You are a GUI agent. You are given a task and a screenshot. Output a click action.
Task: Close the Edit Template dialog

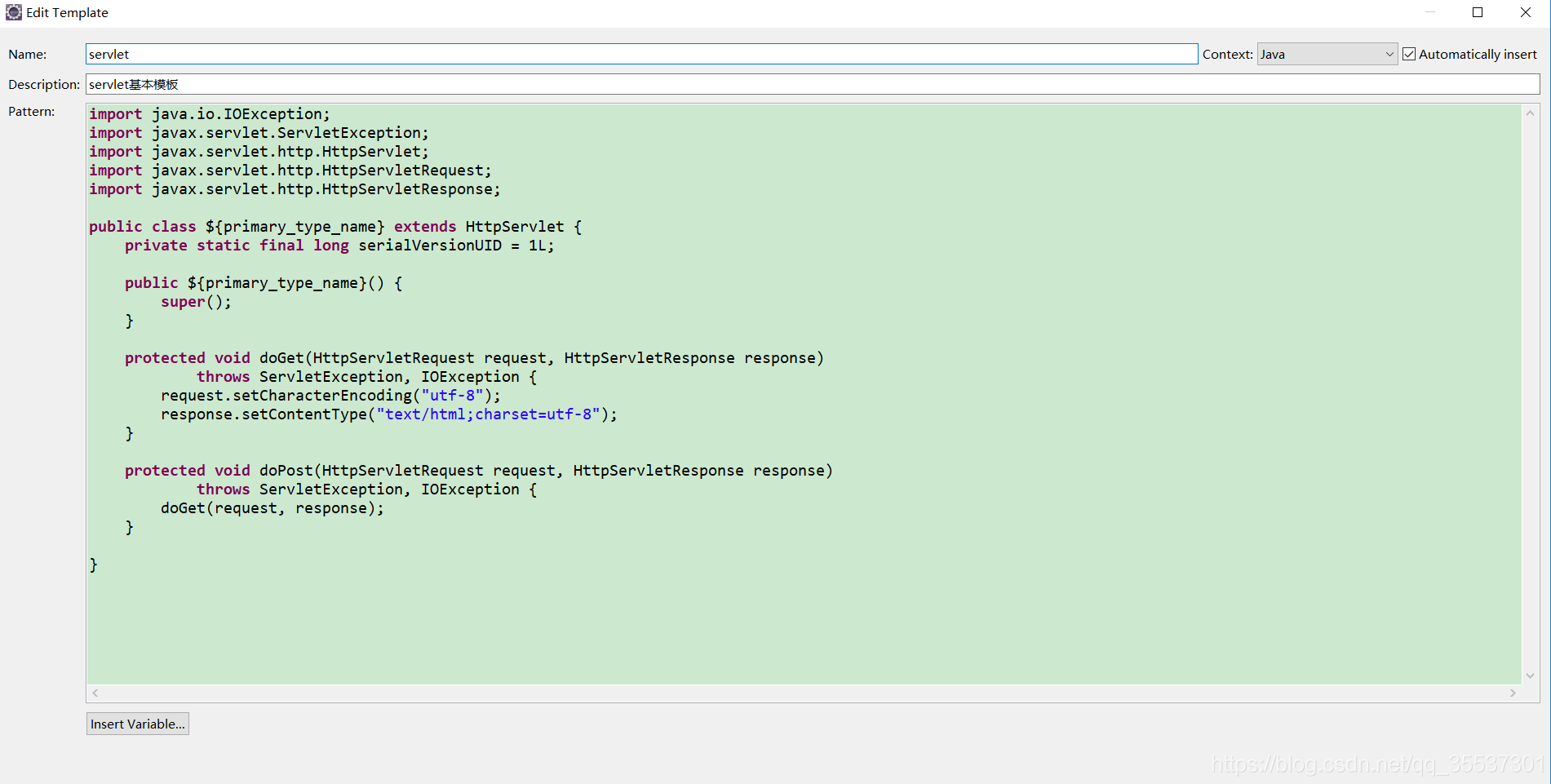click(x=1526, y=12)
